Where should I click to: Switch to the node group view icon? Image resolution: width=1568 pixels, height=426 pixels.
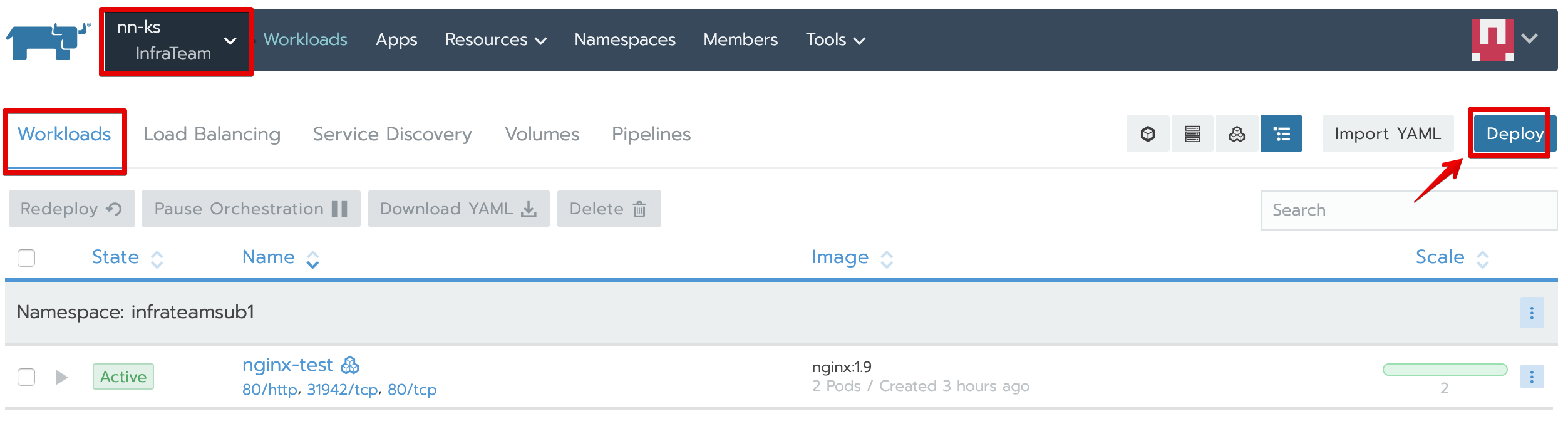pos(1192,133)
